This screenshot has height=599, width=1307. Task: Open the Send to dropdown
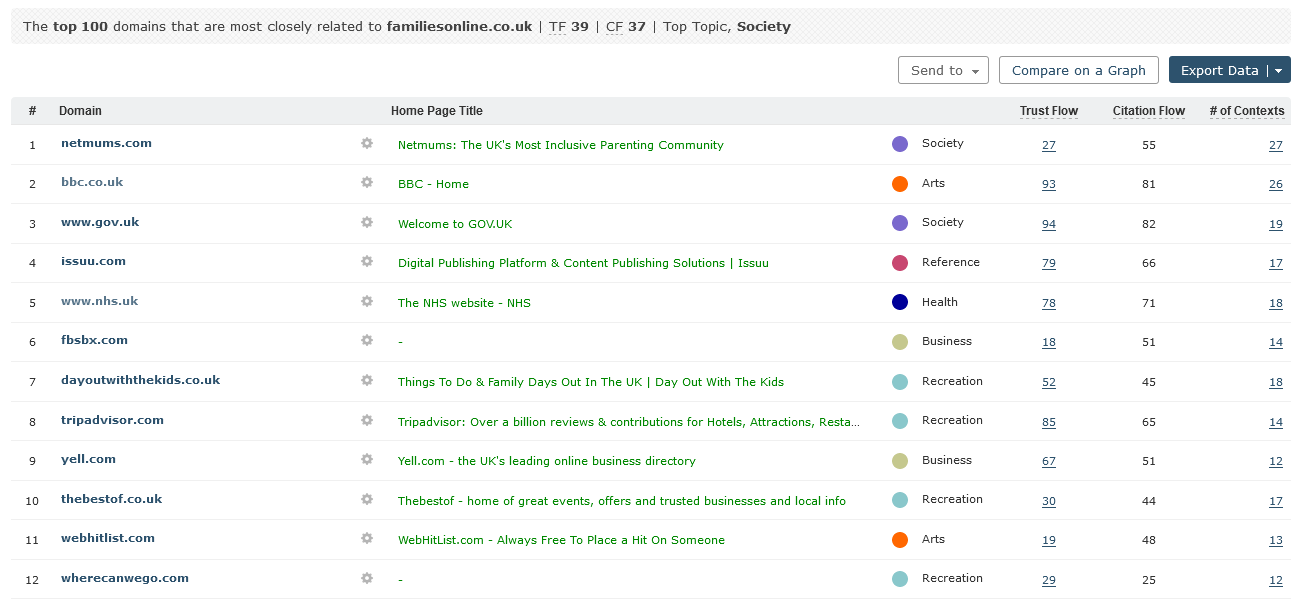tap(943, 70)
